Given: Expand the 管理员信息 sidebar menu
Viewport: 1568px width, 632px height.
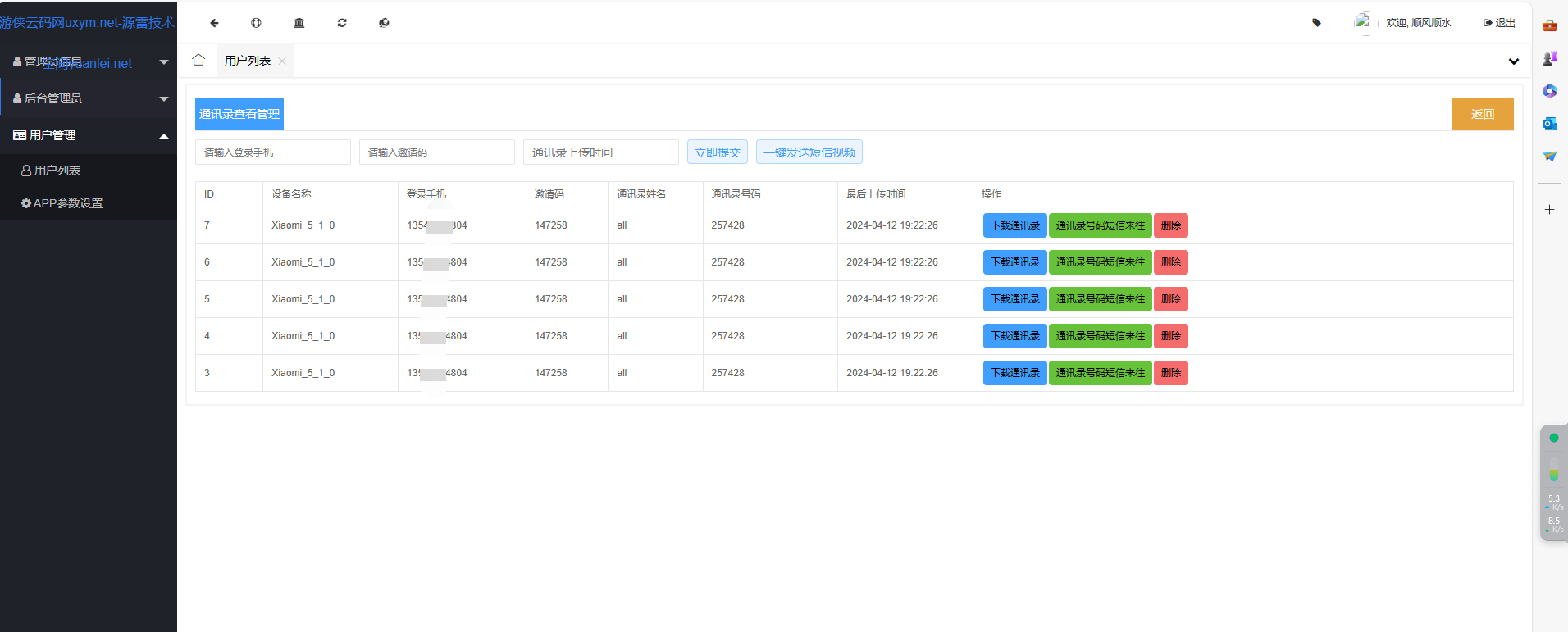Looking at the screenshot, I should [x=89, y=62].
